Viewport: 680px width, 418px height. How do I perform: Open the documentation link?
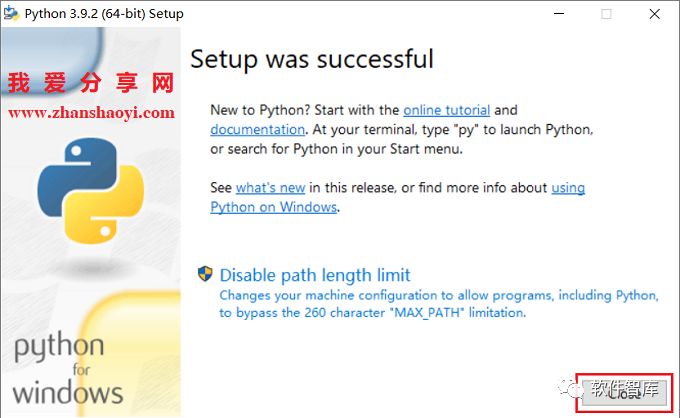point(257,130)
